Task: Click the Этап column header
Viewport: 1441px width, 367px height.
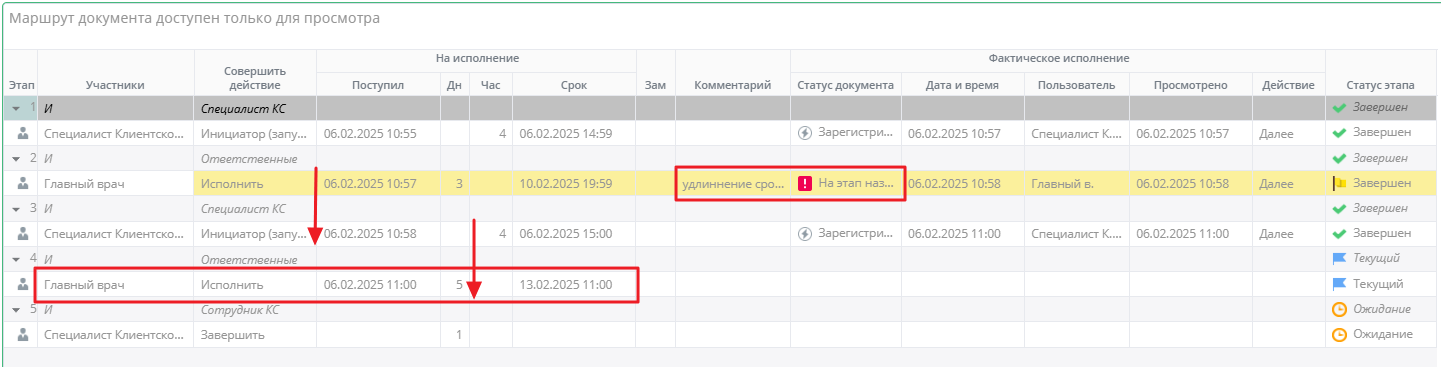Action: pos(21,85)
